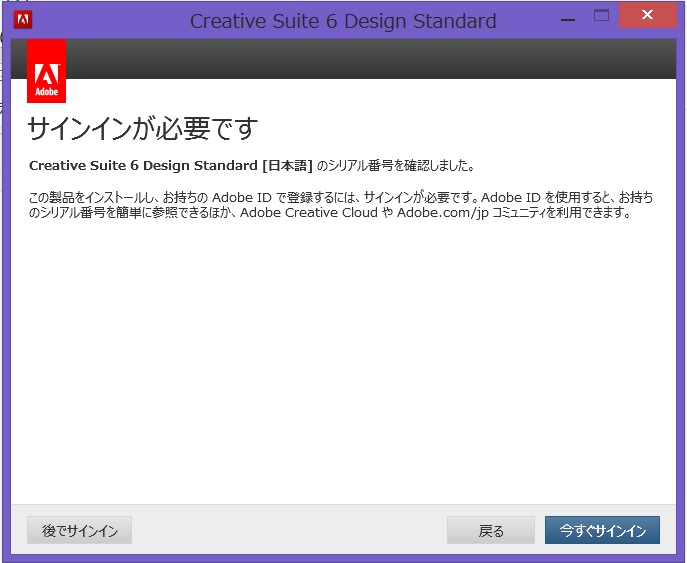Minimize the installer window

(x=568, y=20)
